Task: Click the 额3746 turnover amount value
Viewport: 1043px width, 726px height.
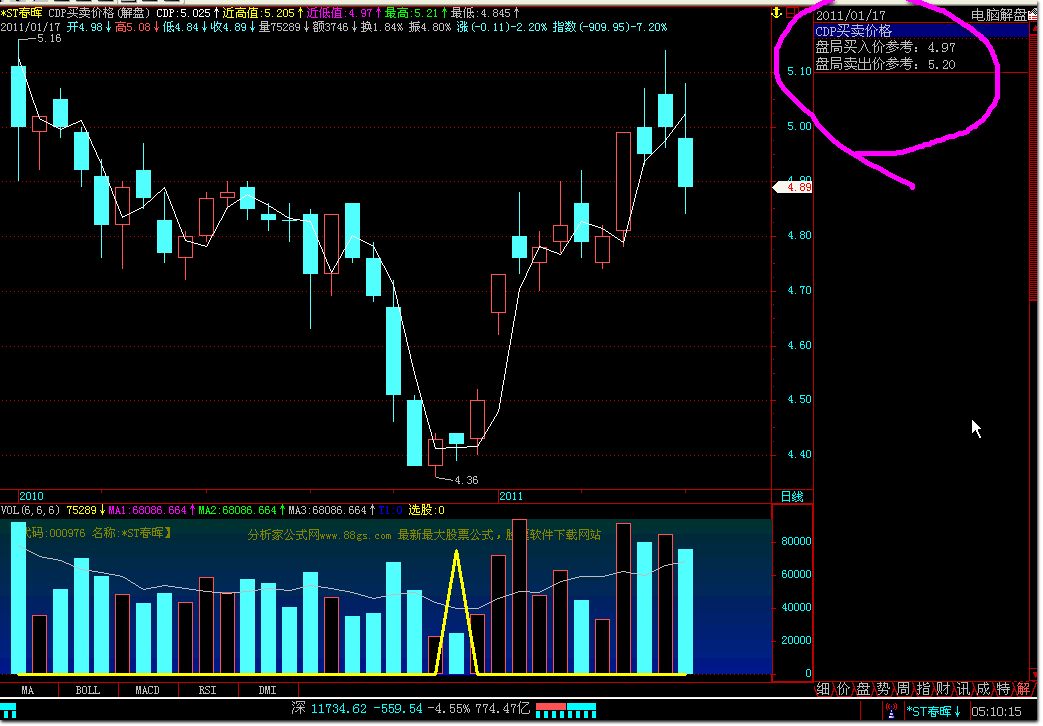Action: (330, 27)
